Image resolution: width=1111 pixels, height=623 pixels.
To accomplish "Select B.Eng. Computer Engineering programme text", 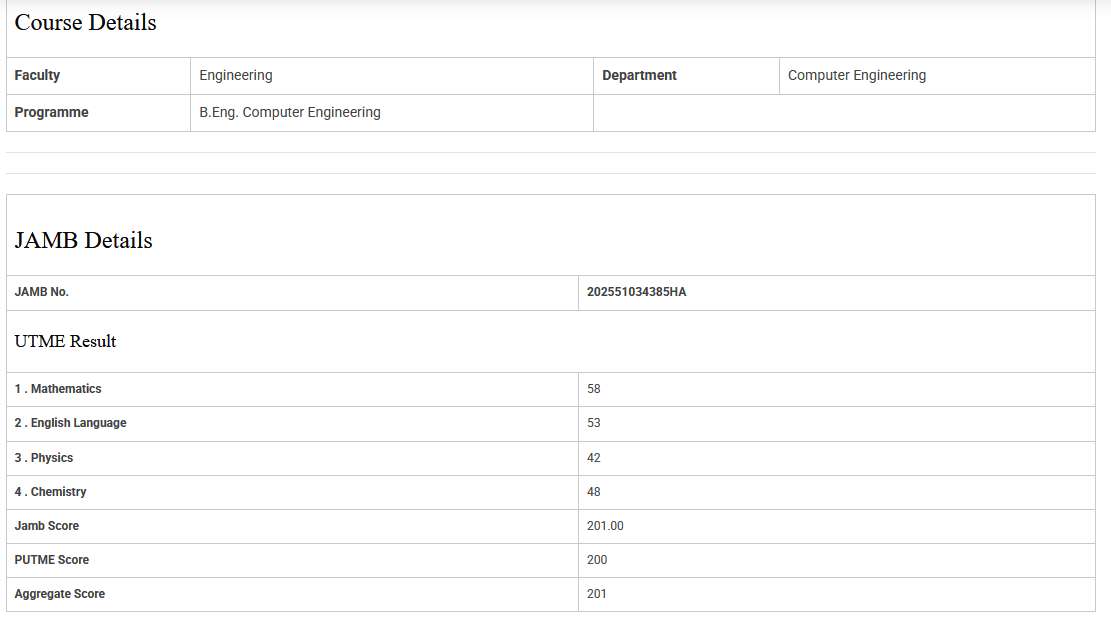I will point(290,113).
